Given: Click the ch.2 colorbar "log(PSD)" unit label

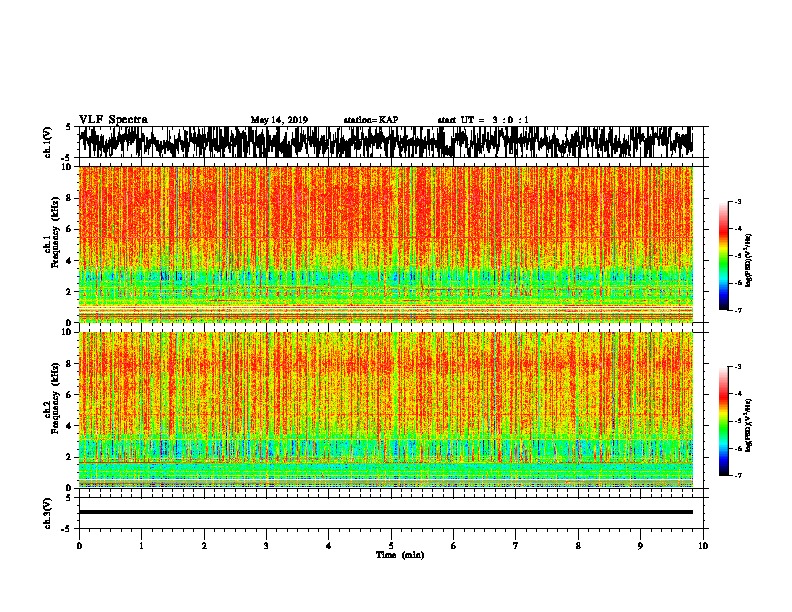Looking at the screenshot, I should click(749, 426).
